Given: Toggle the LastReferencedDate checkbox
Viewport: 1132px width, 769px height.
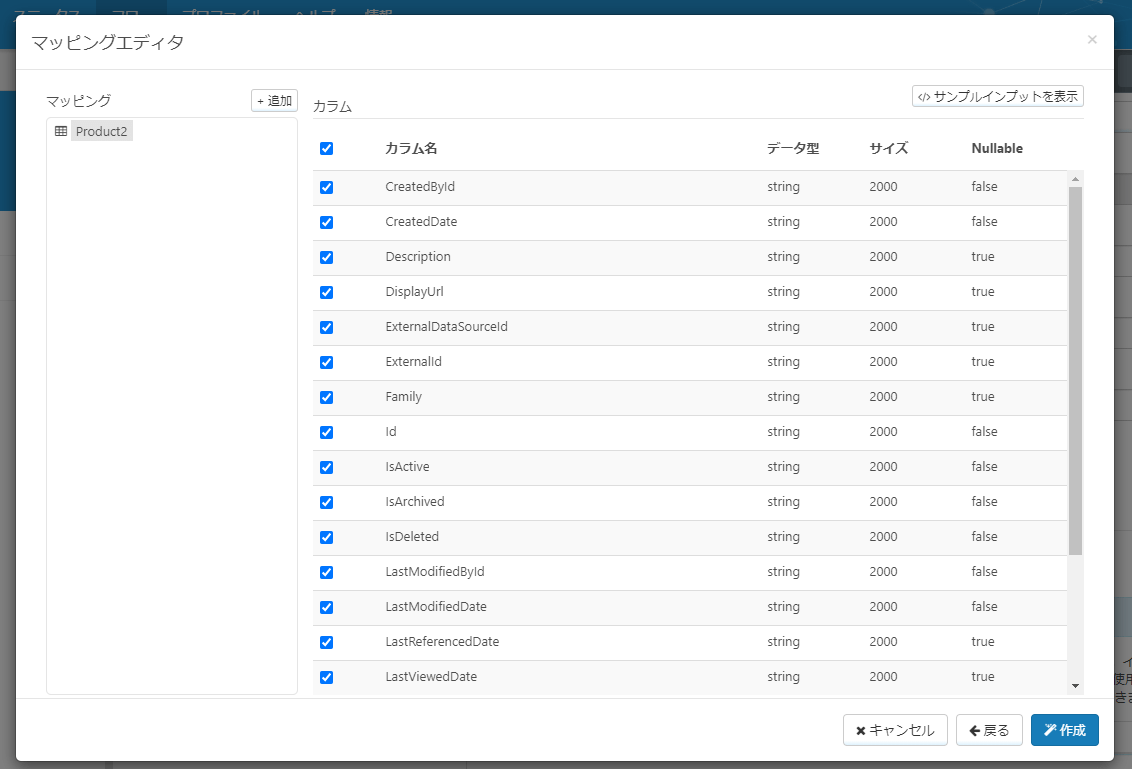Looking at the screenshot, I should [326, 643].
